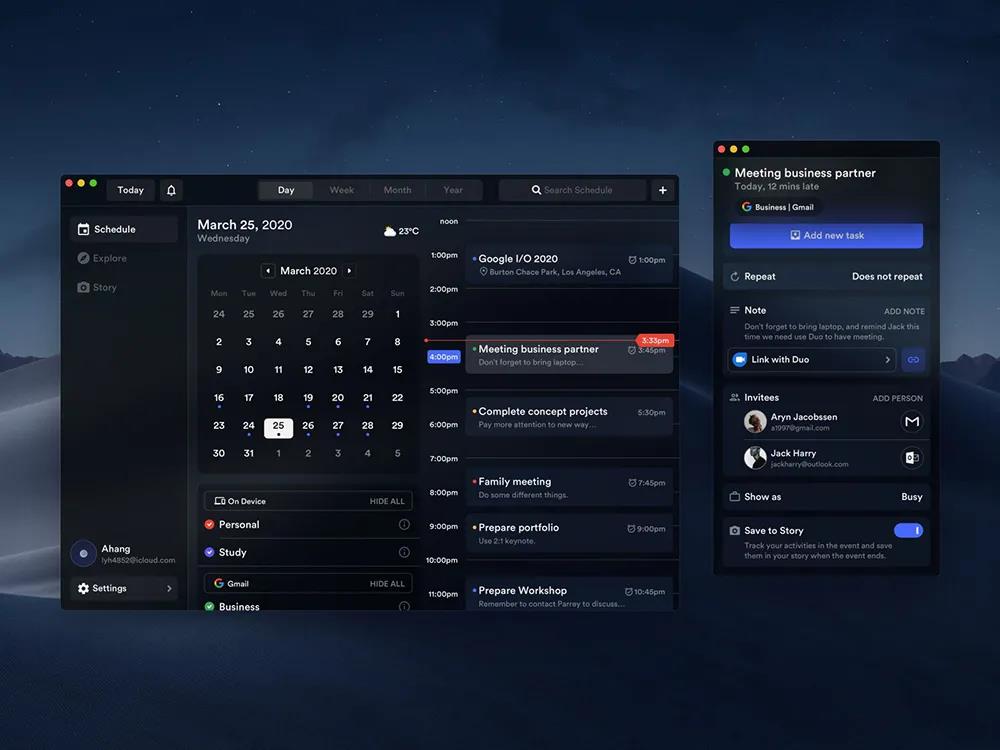Image resolution: width=1000 pixels, height=750 pixels.
Task: Open Story in the sidebar
Action: tap(97, 287)
